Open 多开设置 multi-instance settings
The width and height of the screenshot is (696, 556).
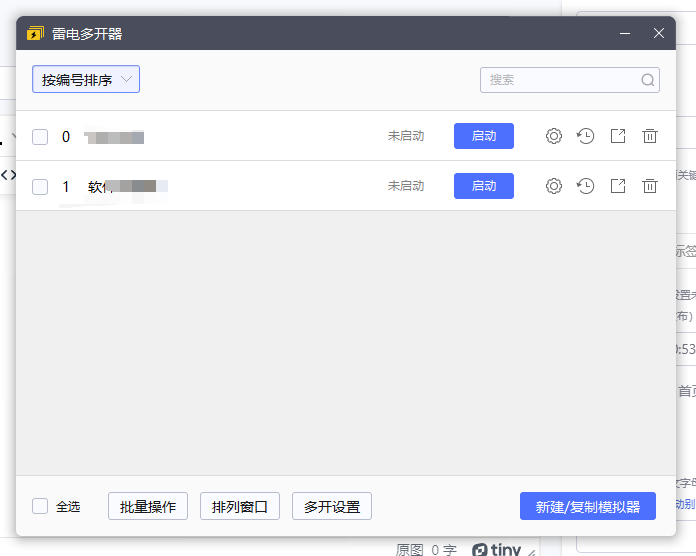click(332, 506)
